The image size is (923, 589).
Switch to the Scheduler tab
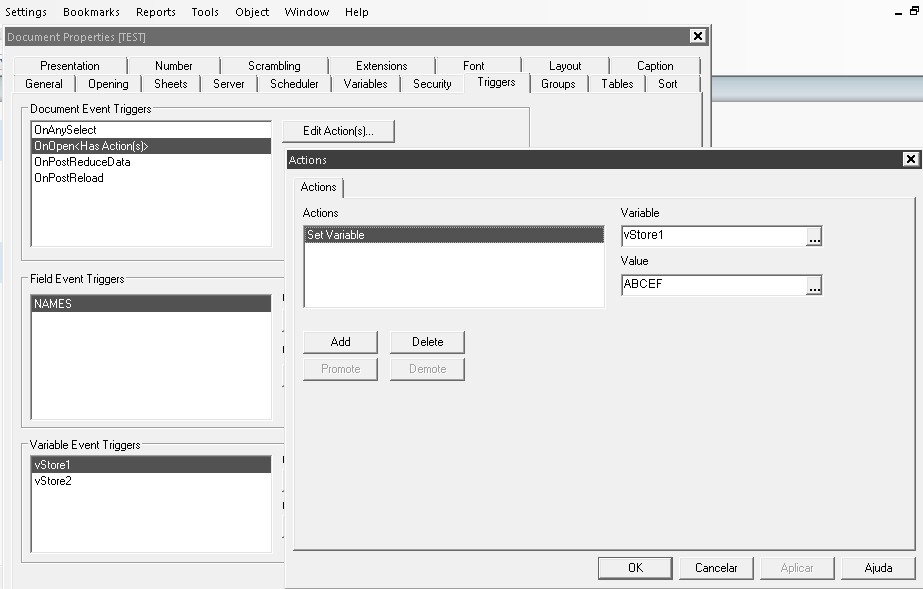pyautogui.click(x=294, y=84)
